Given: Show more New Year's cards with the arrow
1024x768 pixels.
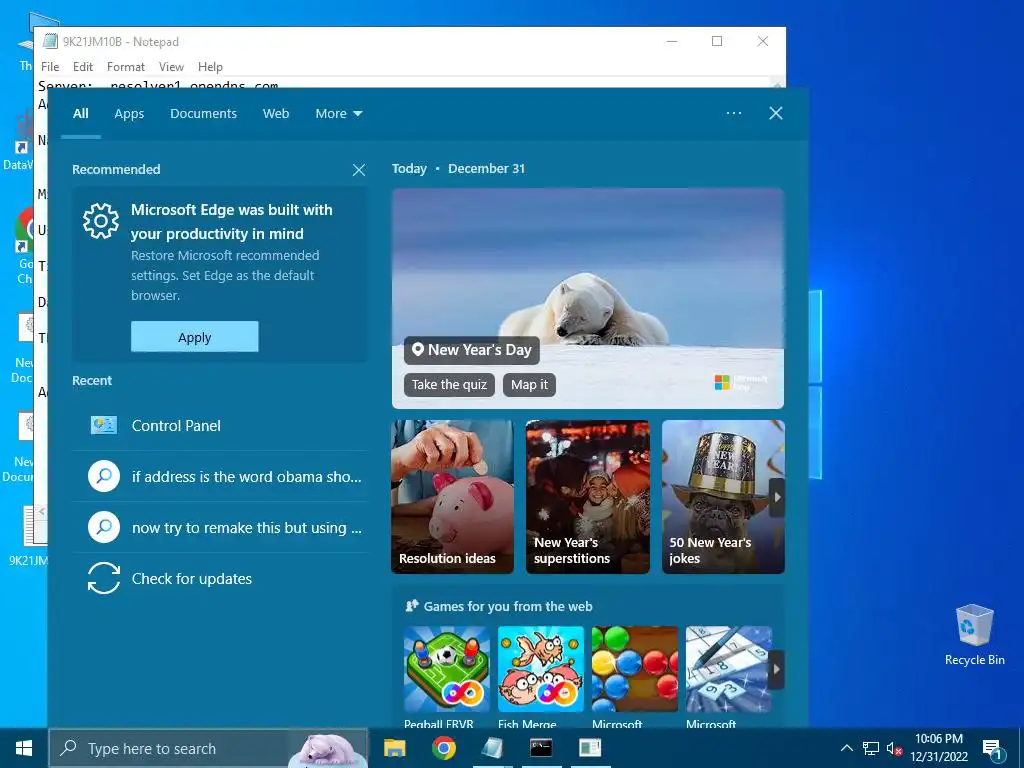Looking at the screenshot, I should pos(776,497).
